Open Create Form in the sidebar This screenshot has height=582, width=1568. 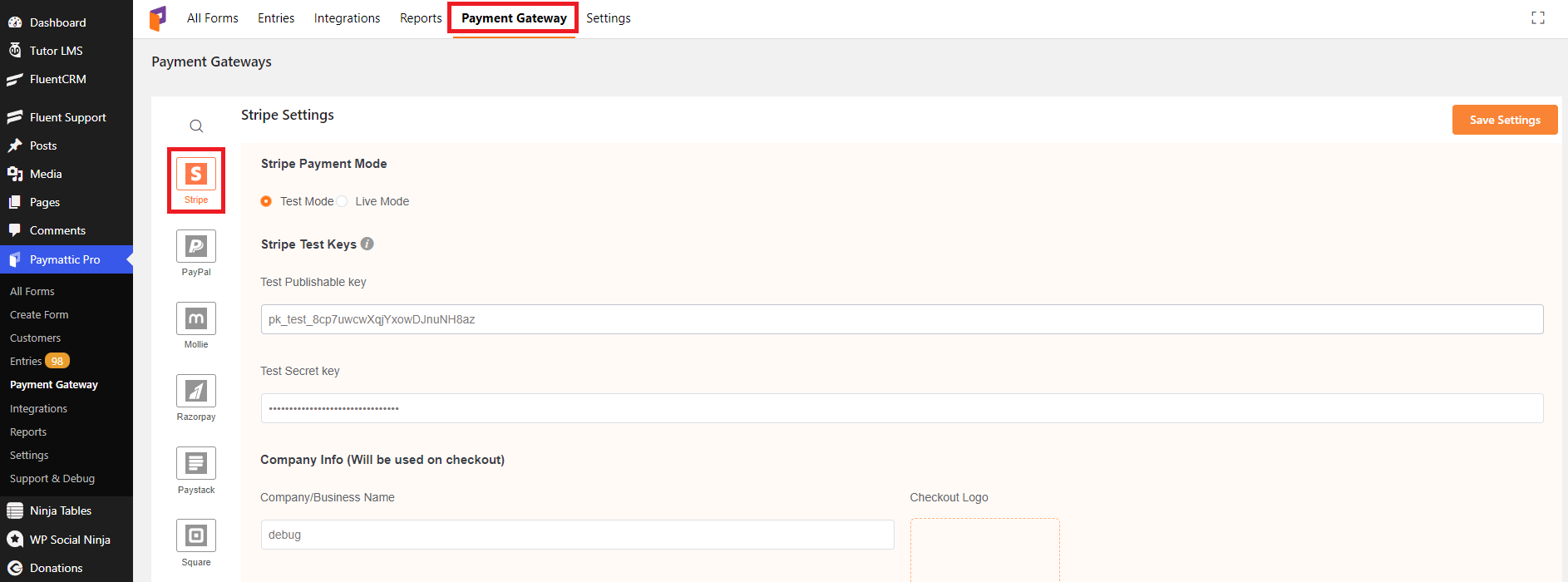point(39,315)
